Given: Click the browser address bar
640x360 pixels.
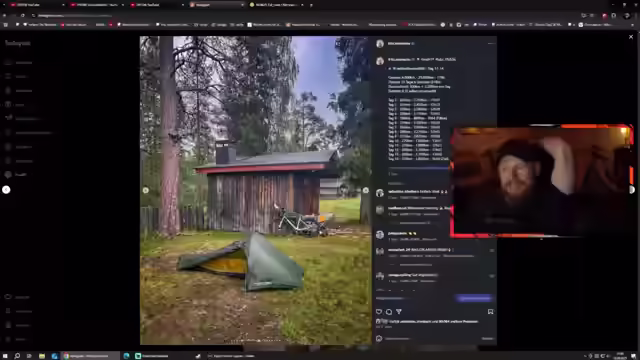Looking at the screenshot, I should tap(302, 16).
